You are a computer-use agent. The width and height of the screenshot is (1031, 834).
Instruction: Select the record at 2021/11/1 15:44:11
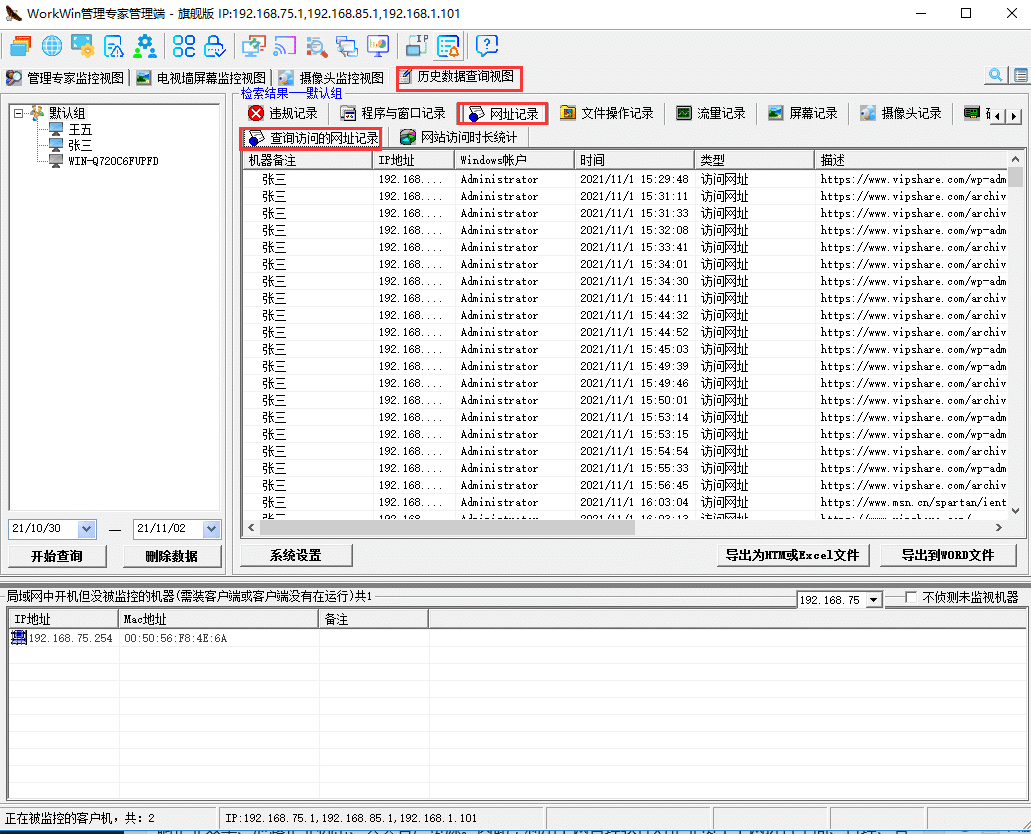(x=625, y=299)
